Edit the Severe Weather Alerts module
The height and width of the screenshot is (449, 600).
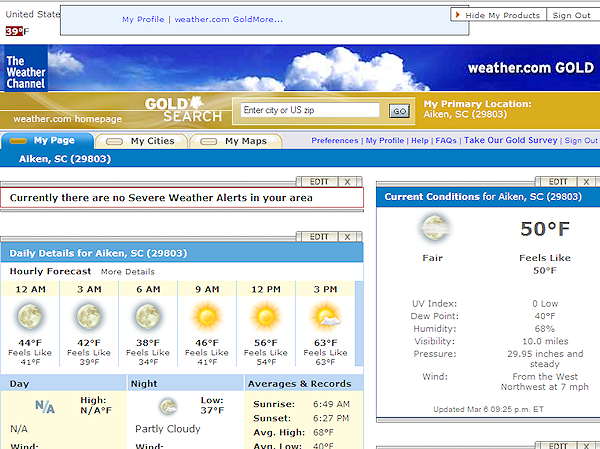pos(319,182)
